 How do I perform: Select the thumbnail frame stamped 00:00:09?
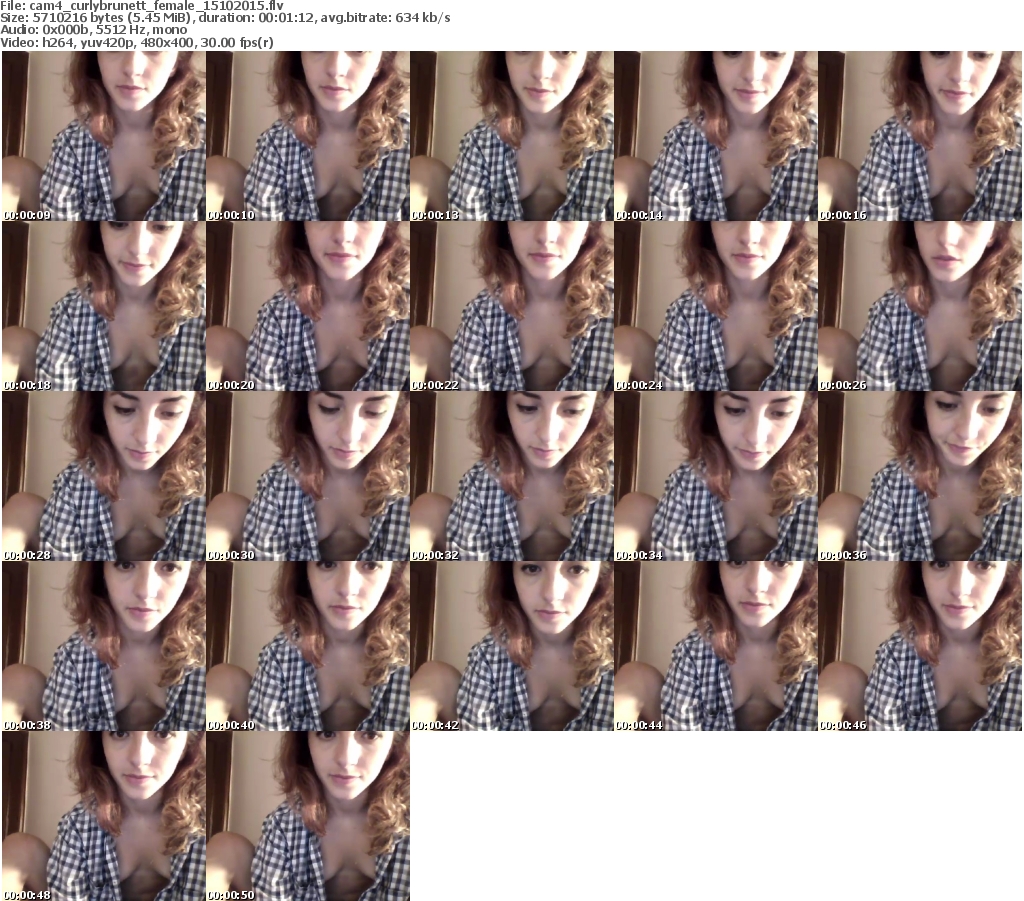[104, 136]
